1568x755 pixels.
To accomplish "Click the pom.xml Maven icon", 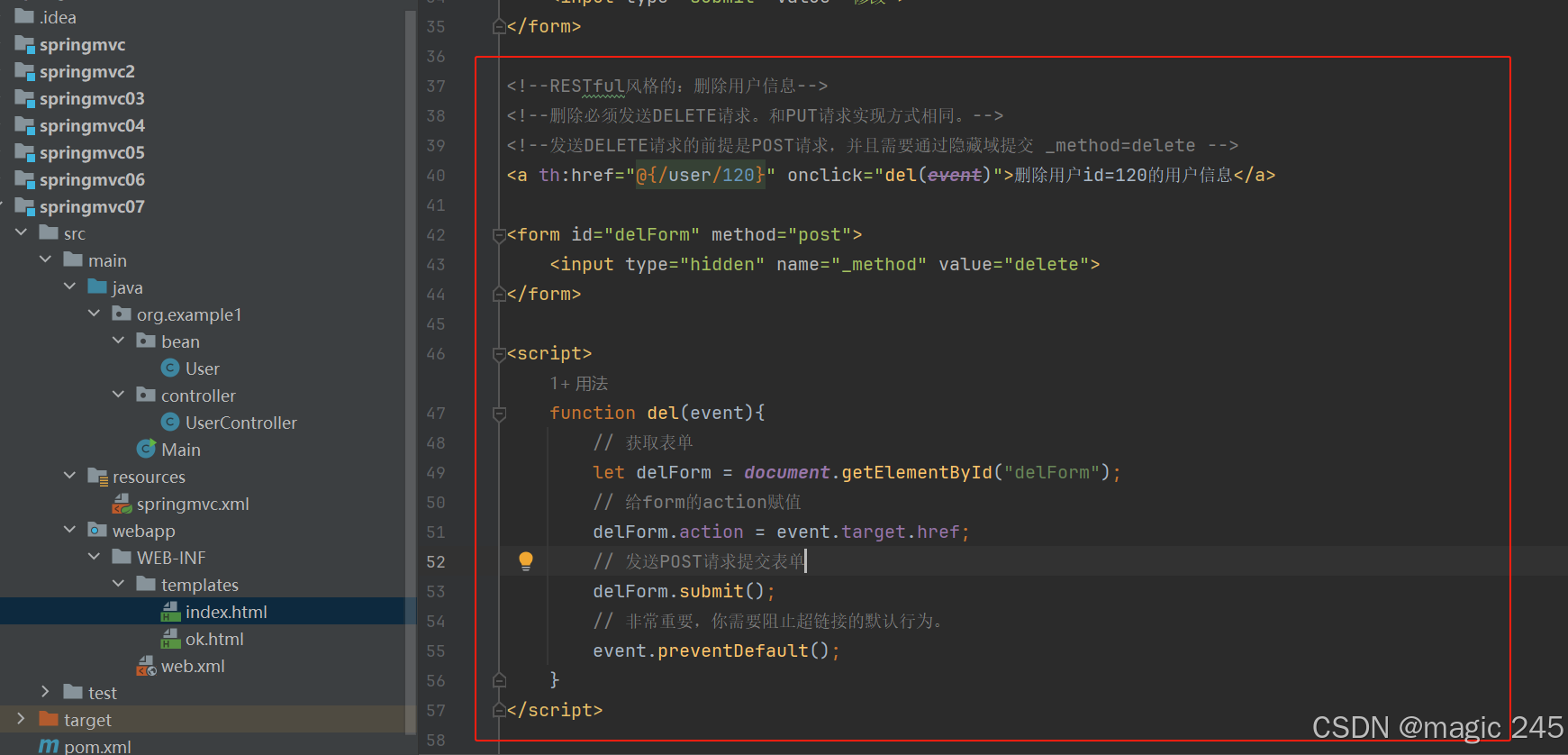I will (49, 746).
